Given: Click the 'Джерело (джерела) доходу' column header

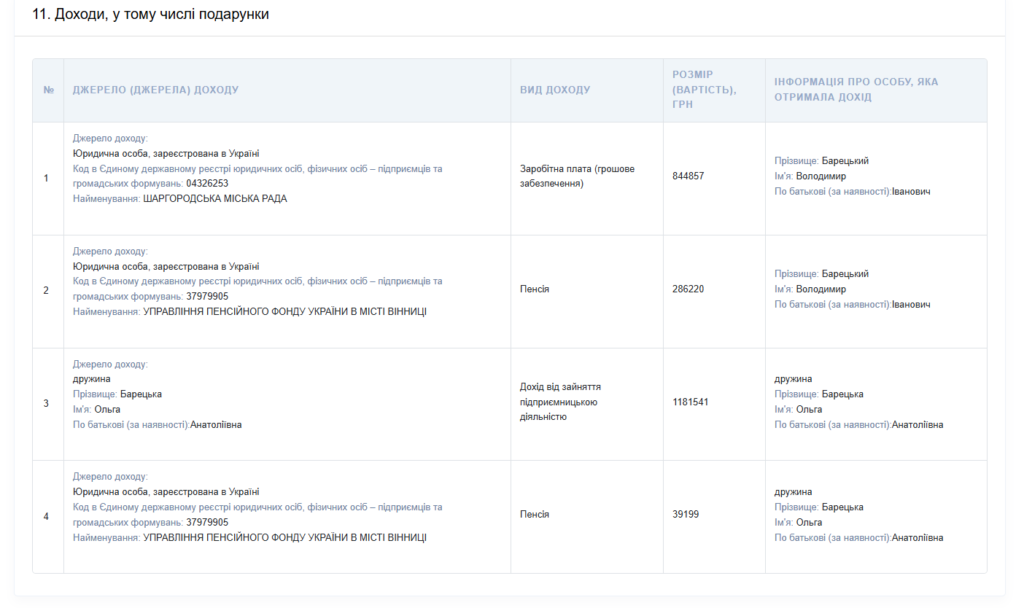Looking at the screenshot, I should coord(155,90).
